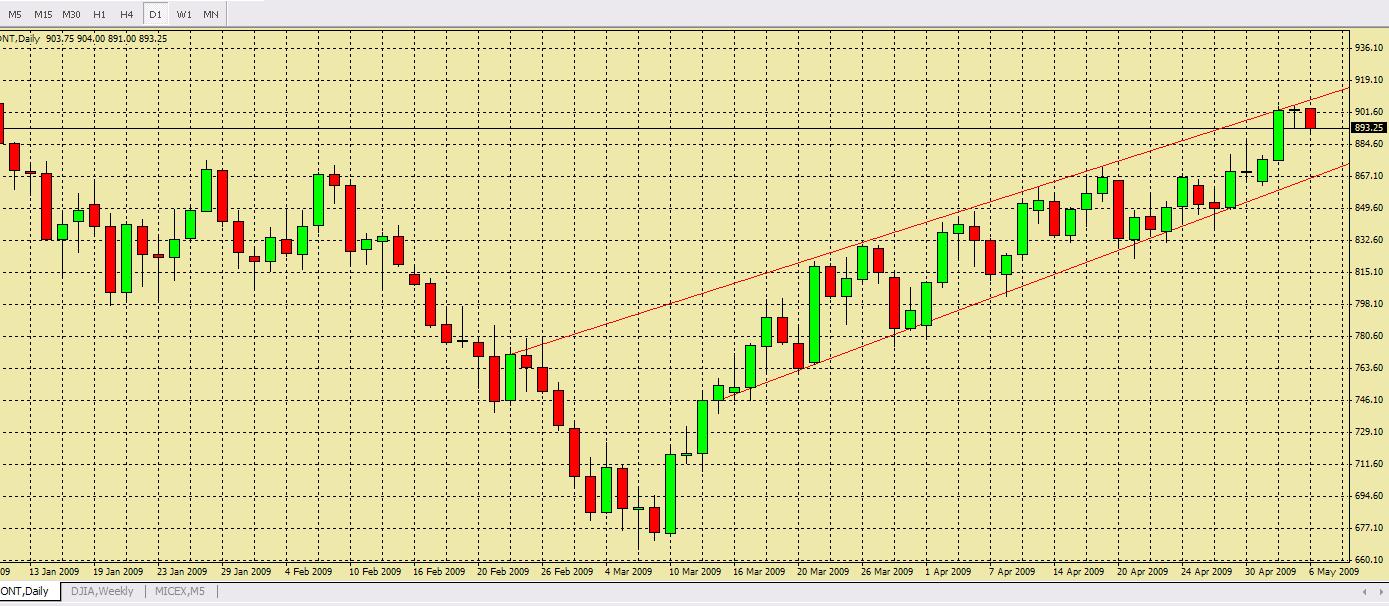Click the 867.10 price scale label

click(1368, 175)
